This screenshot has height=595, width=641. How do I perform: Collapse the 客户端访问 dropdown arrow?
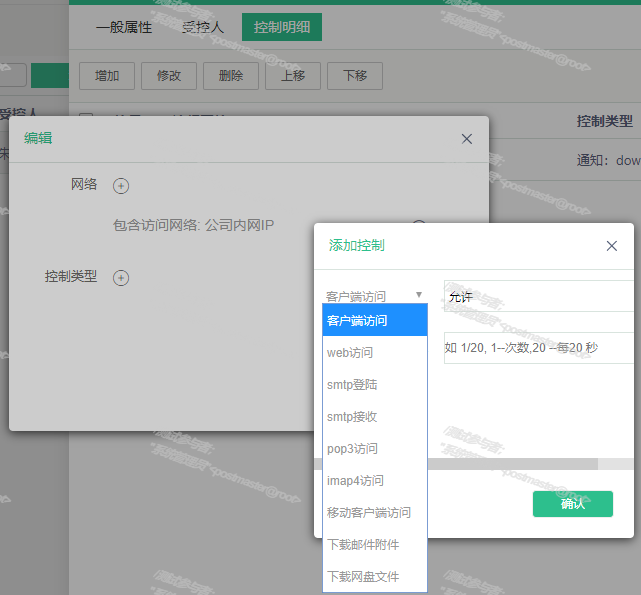[419, 295]
